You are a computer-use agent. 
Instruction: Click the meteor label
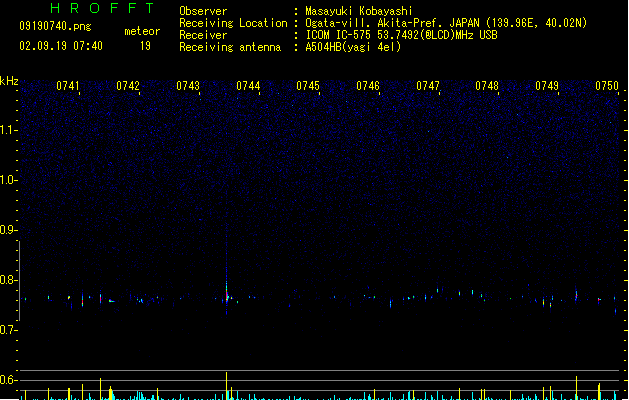(x=142, y=31)
